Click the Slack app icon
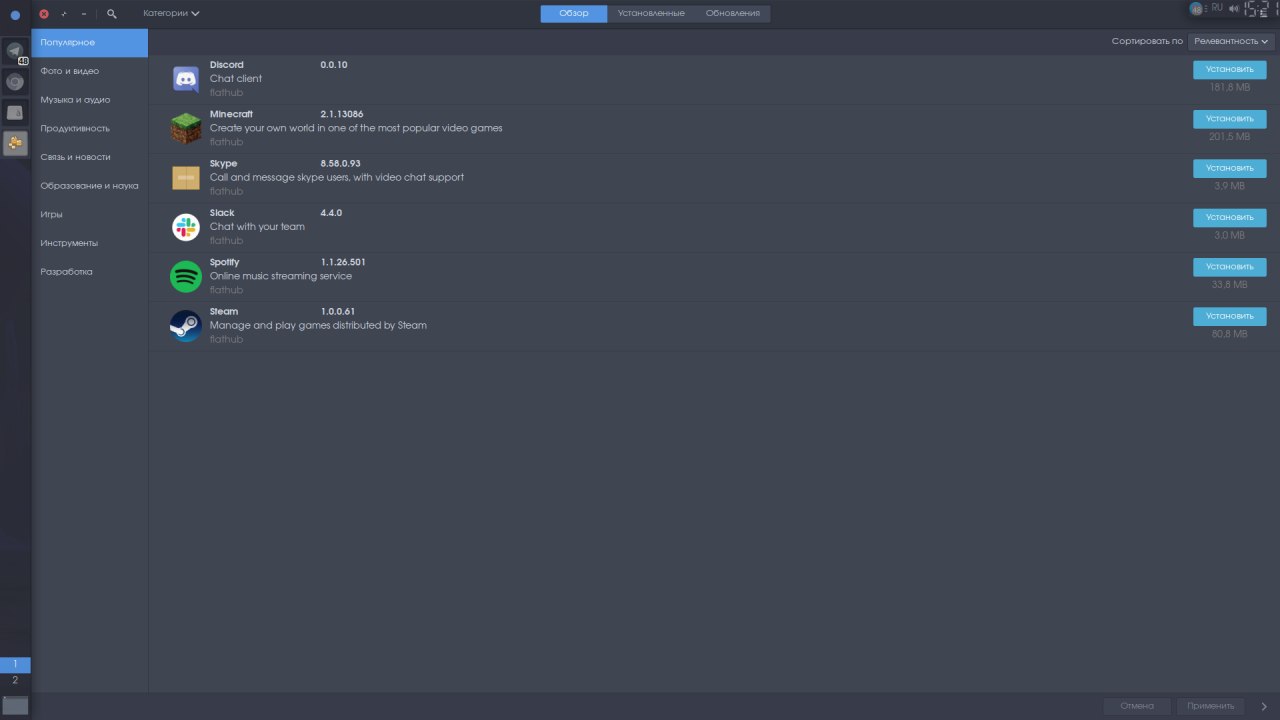 186,227
